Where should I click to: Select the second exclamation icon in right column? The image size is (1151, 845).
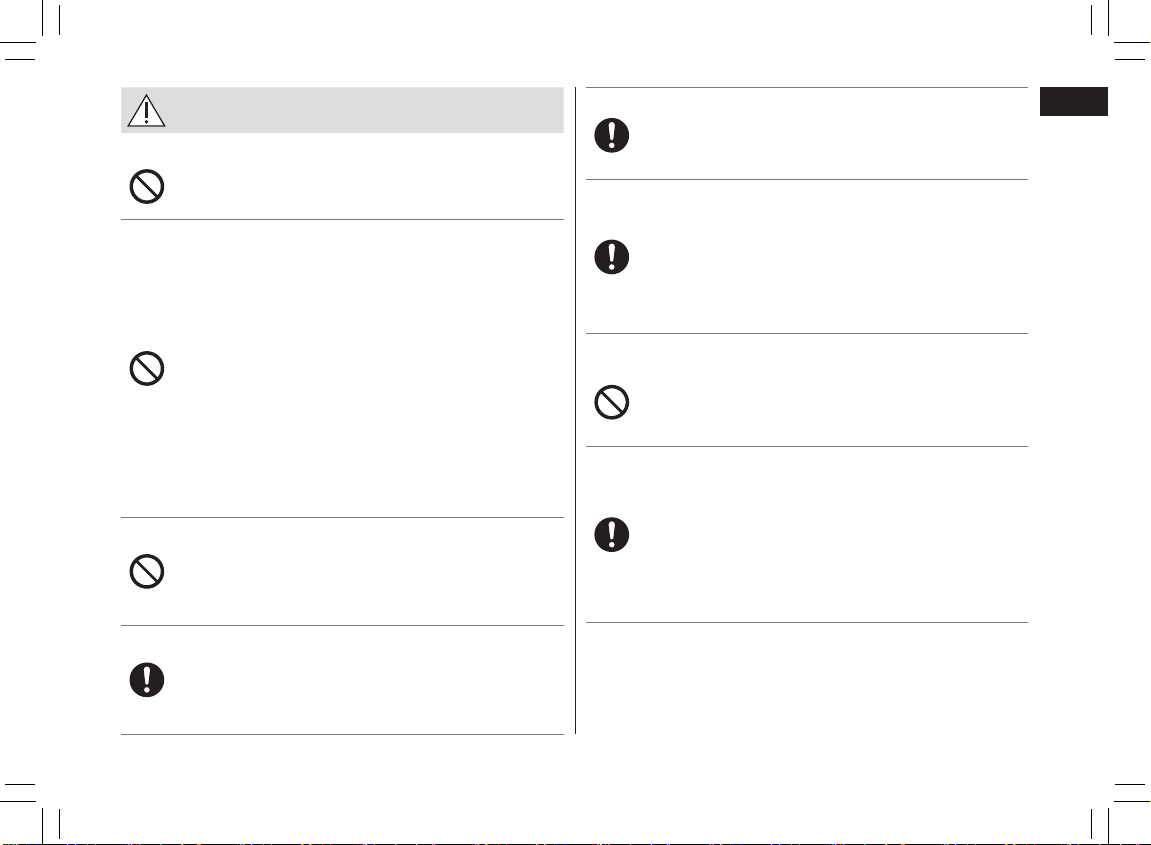point(611,257)
